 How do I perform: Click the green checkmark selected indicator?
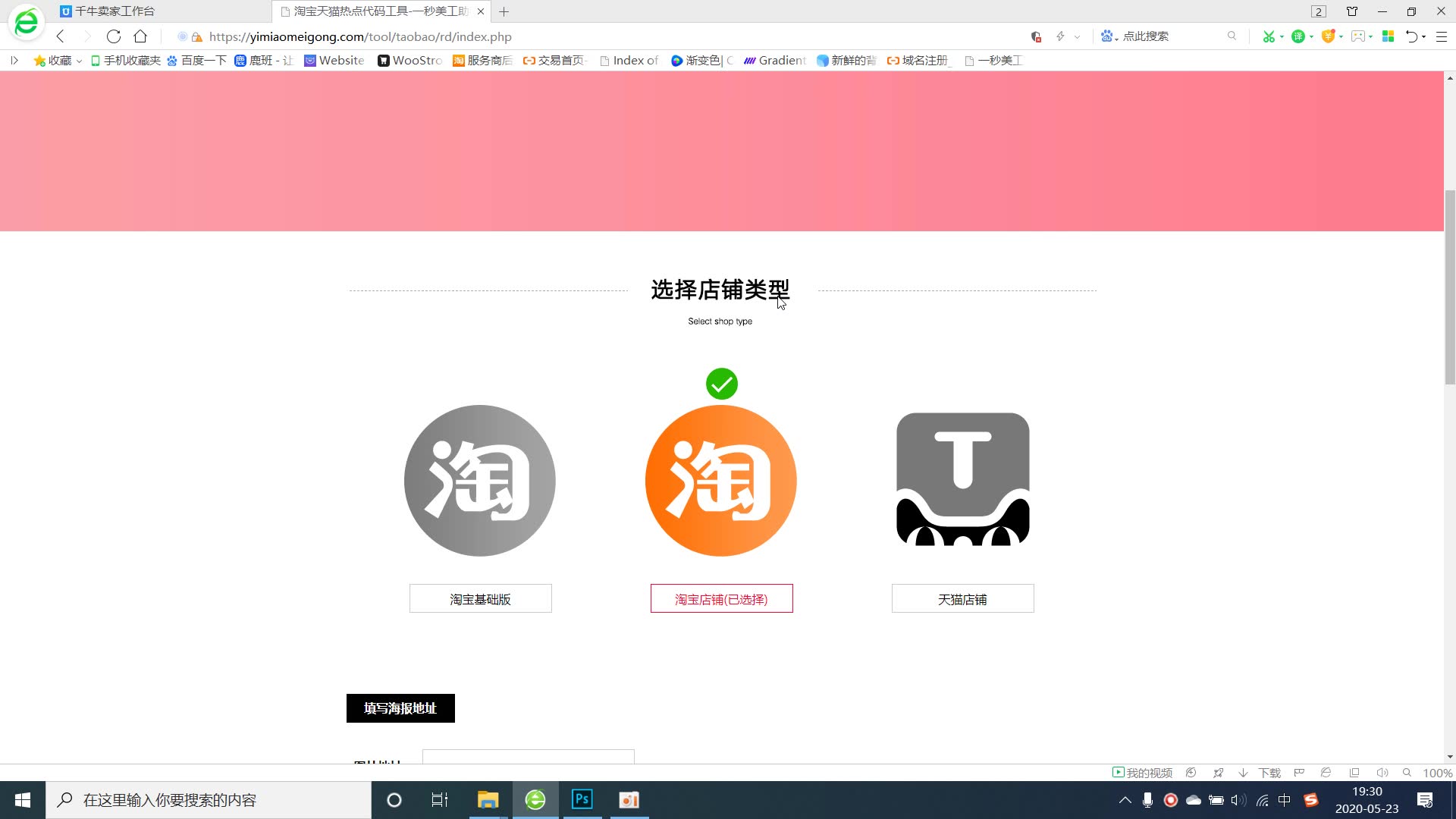pos(722,384)
